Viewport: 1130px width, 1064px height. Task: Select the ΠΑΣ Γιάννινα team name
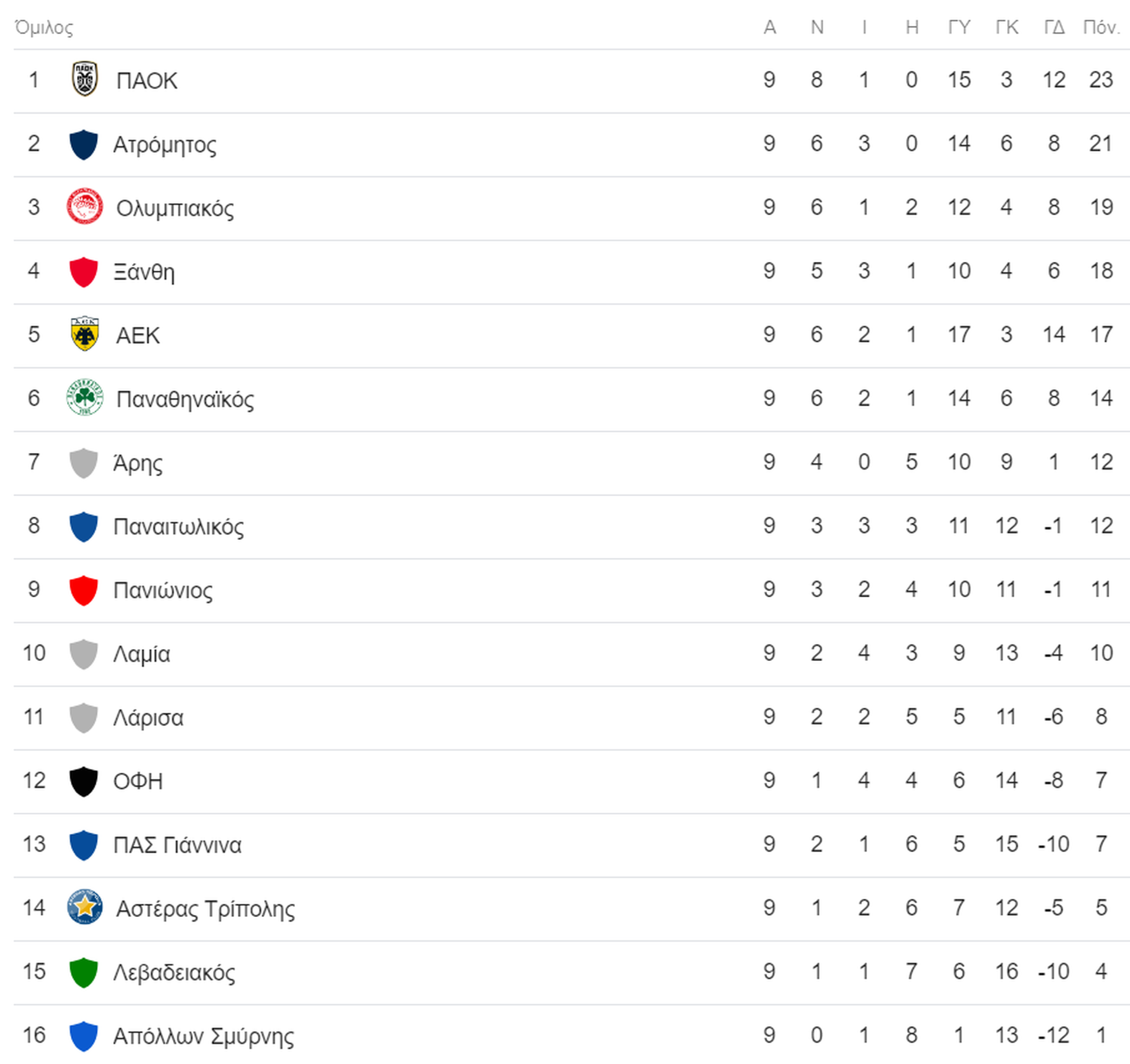(177, 845)
